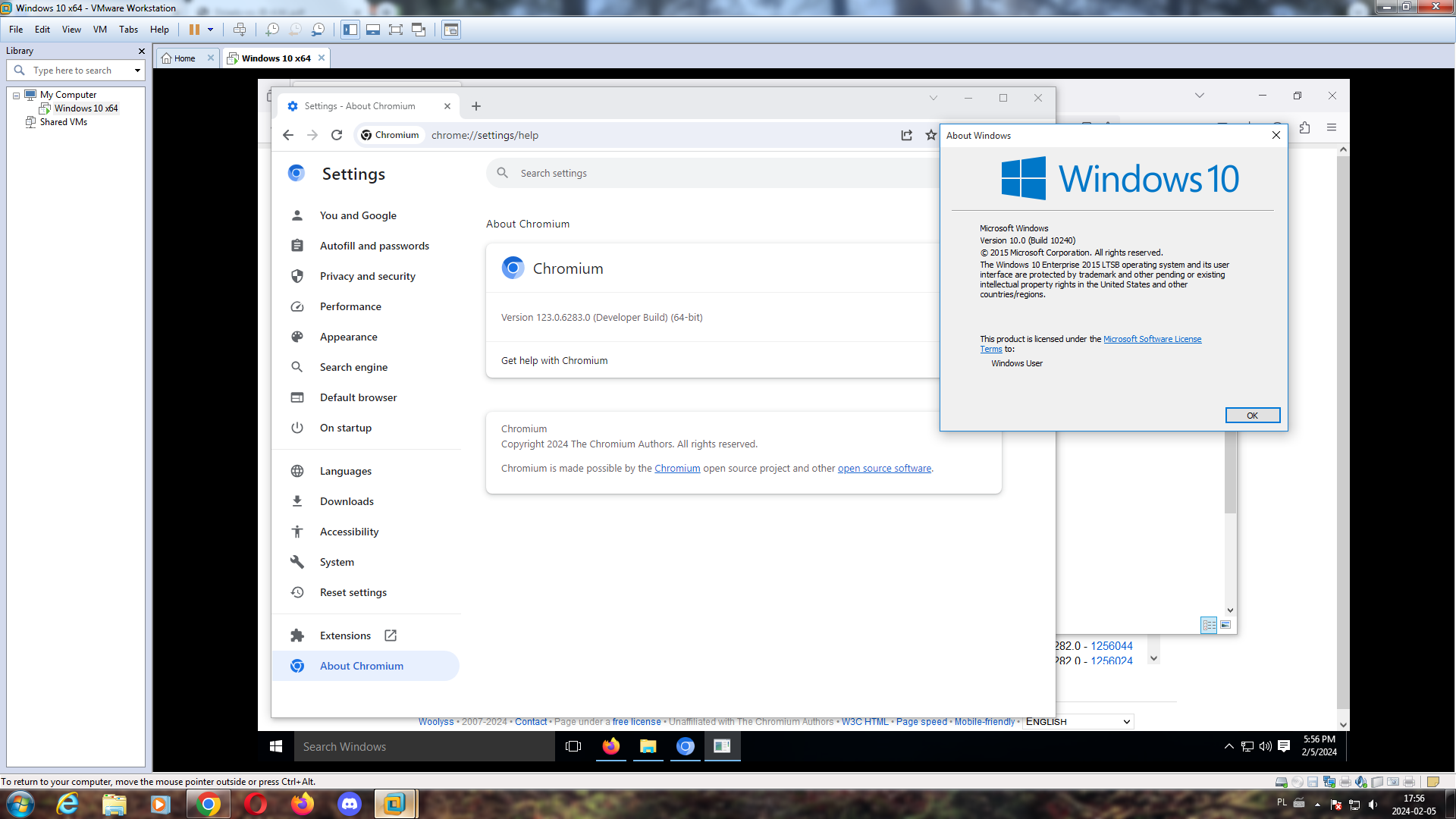This screenshot has height=819, width=1456.
Task: Open the ENGLISH language dropdown
Action: (x=1078, y=722)
